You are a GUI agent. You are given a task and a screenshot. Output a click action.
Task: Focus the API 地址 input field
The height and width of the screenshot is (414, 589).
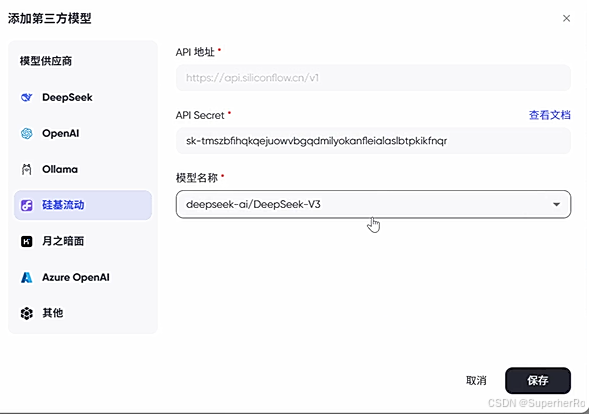(x=373, y=78)
